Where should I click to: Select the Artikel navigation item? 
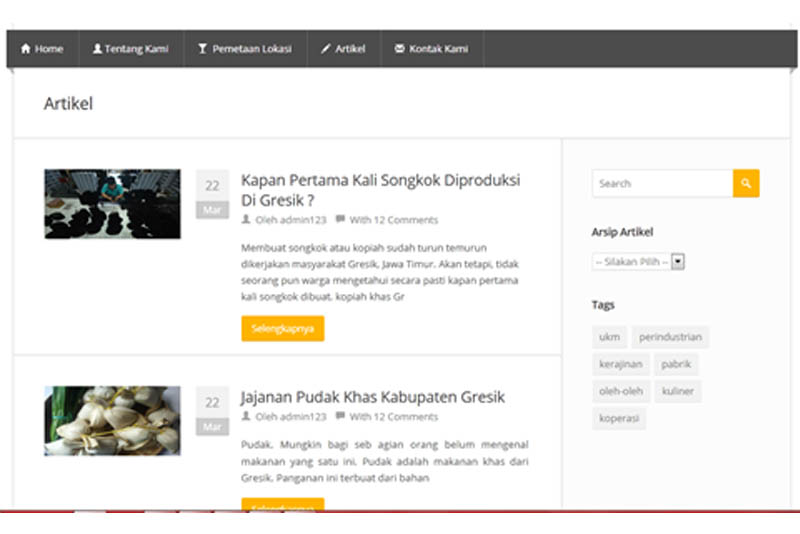coord(343,49)
